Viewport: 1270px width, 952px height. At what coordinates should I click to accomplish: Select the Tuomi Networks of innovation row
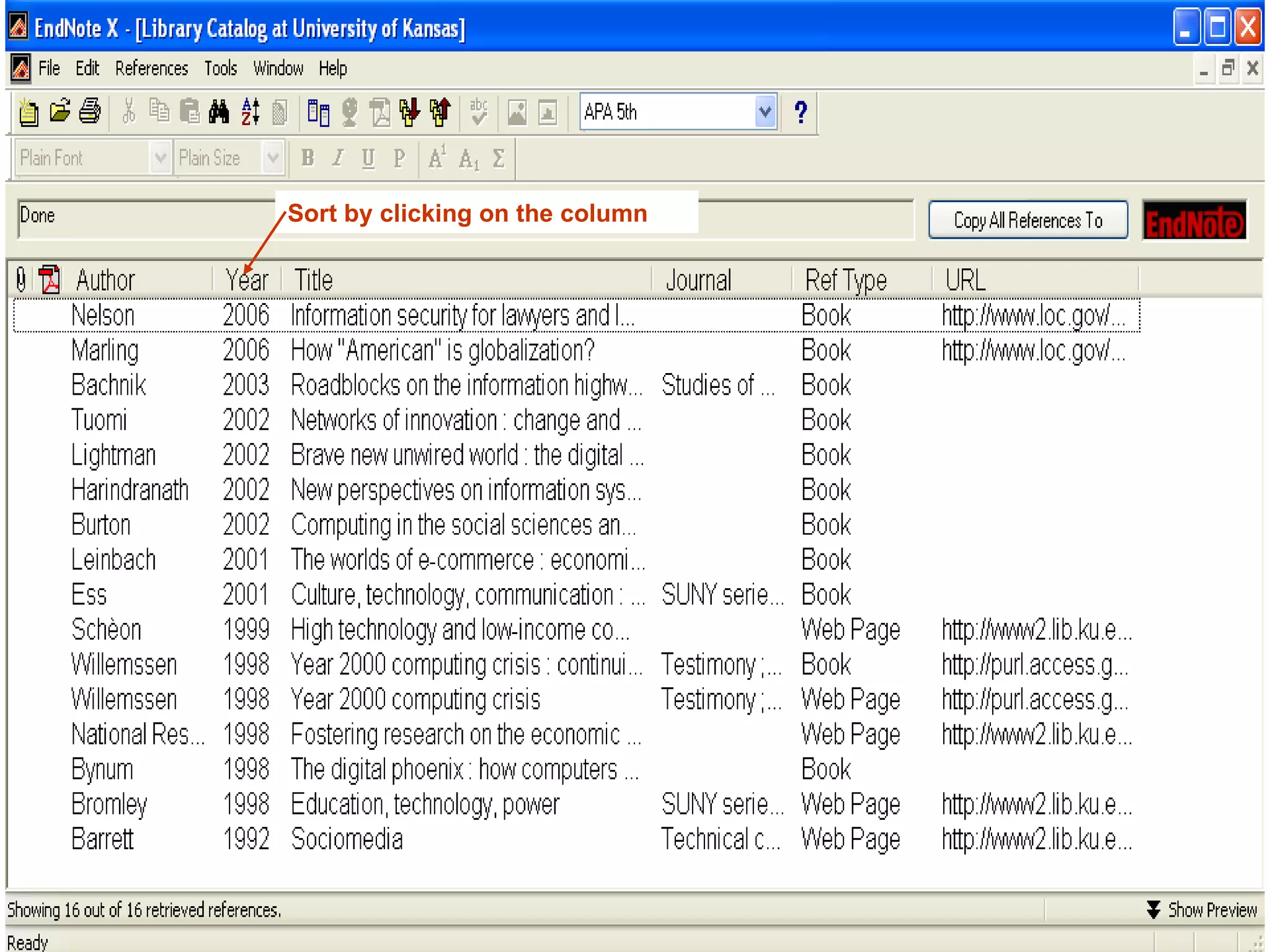577,420
